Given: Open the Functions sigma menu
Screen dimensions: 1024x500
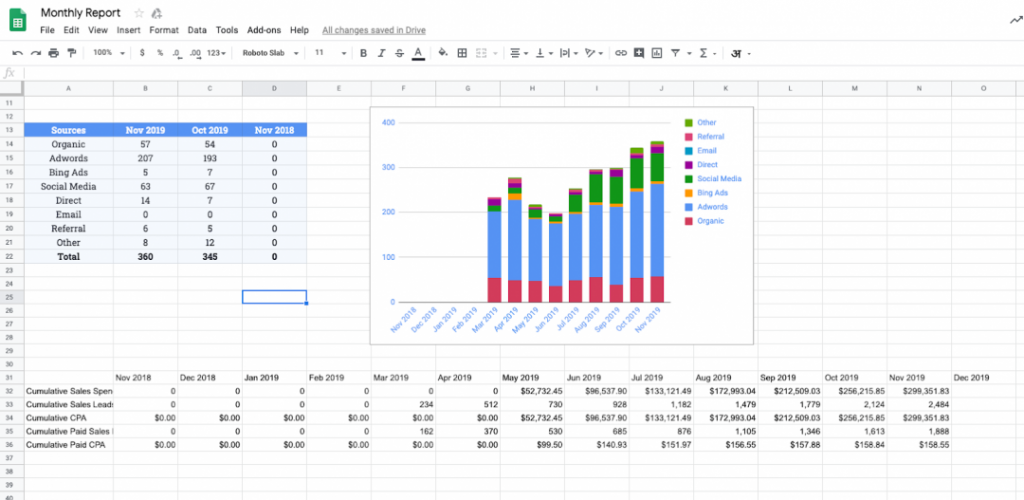Looking at the screenshot, I should tap(708, 53).
